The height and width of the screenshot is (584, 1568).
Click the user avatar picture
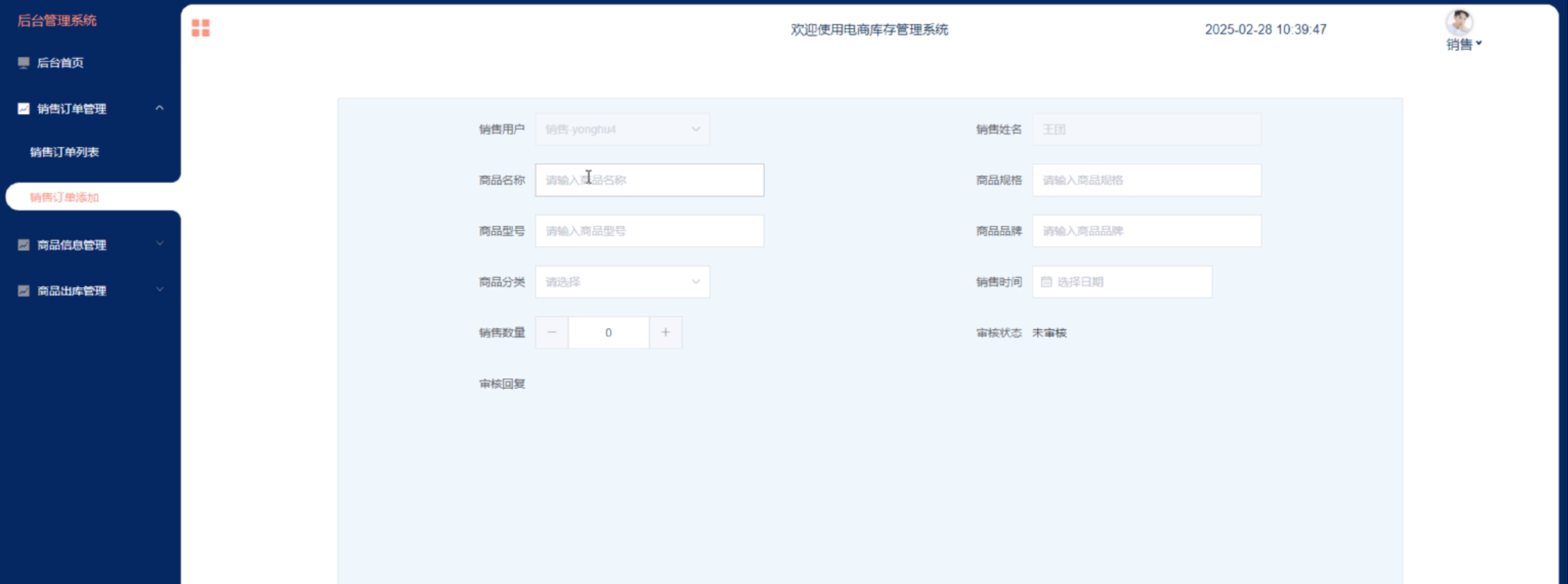coord(1458,23)
